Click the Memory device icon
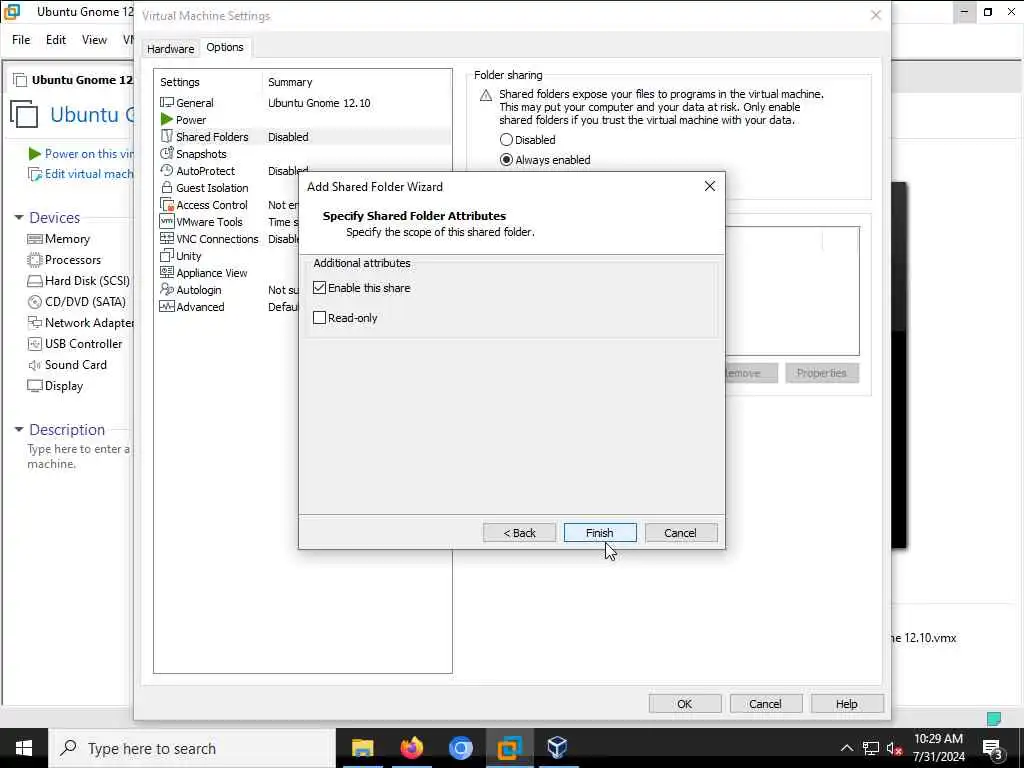 35,239
